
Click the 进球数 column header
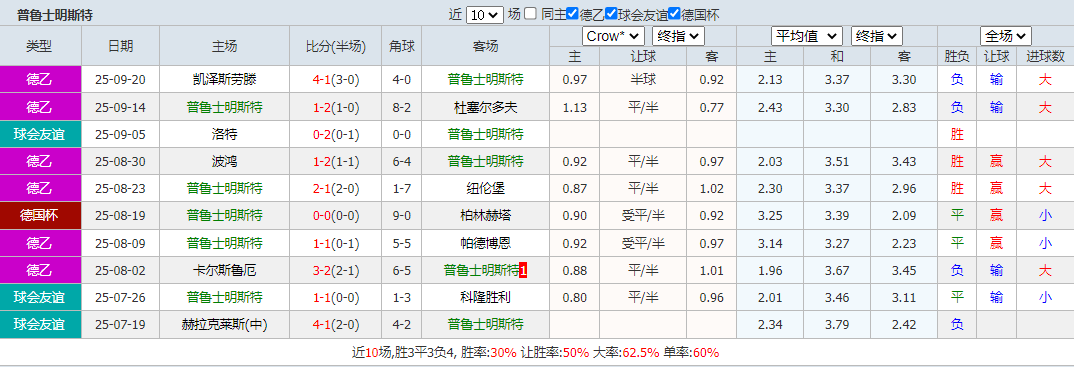coord(1045,56)
